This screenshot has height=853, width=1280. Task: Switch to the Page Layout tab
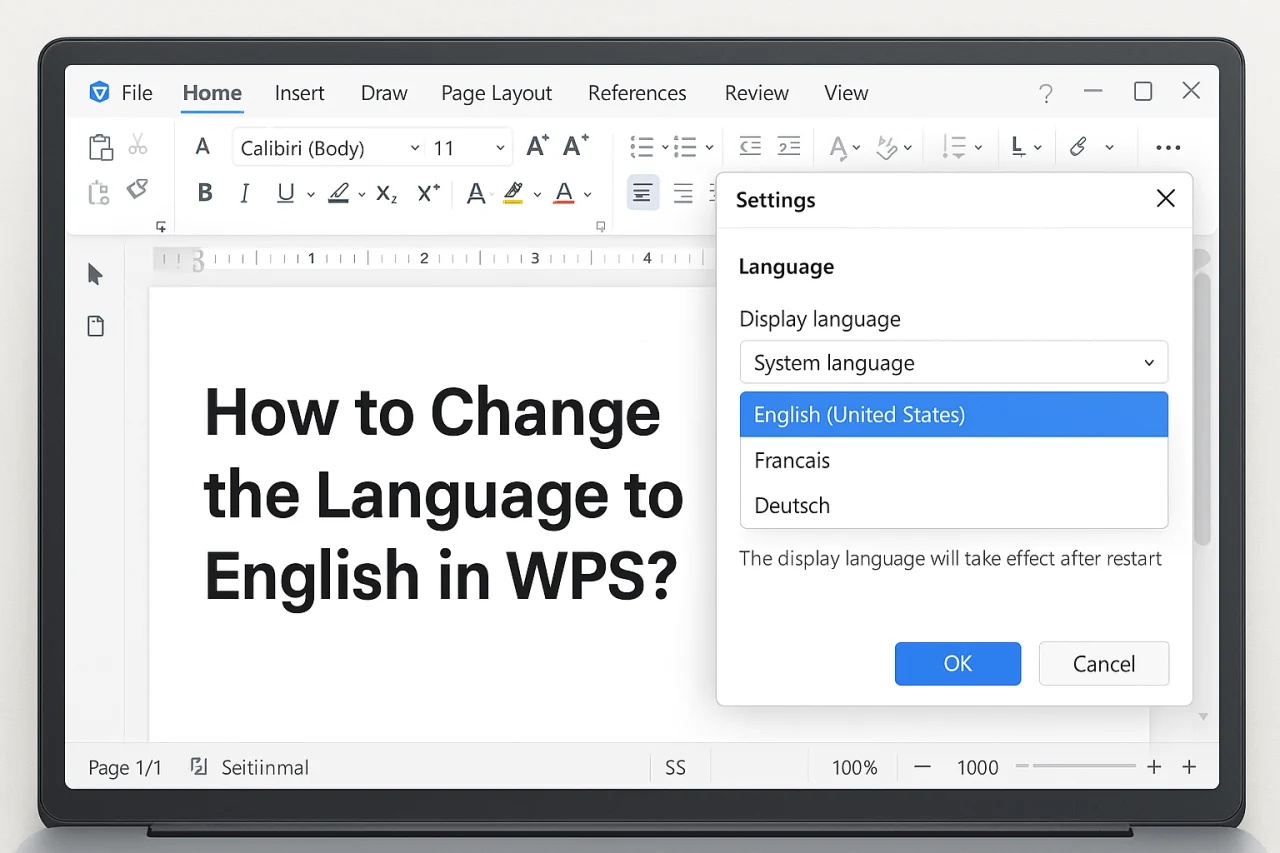pyautogui.click(x=496, y=93)
